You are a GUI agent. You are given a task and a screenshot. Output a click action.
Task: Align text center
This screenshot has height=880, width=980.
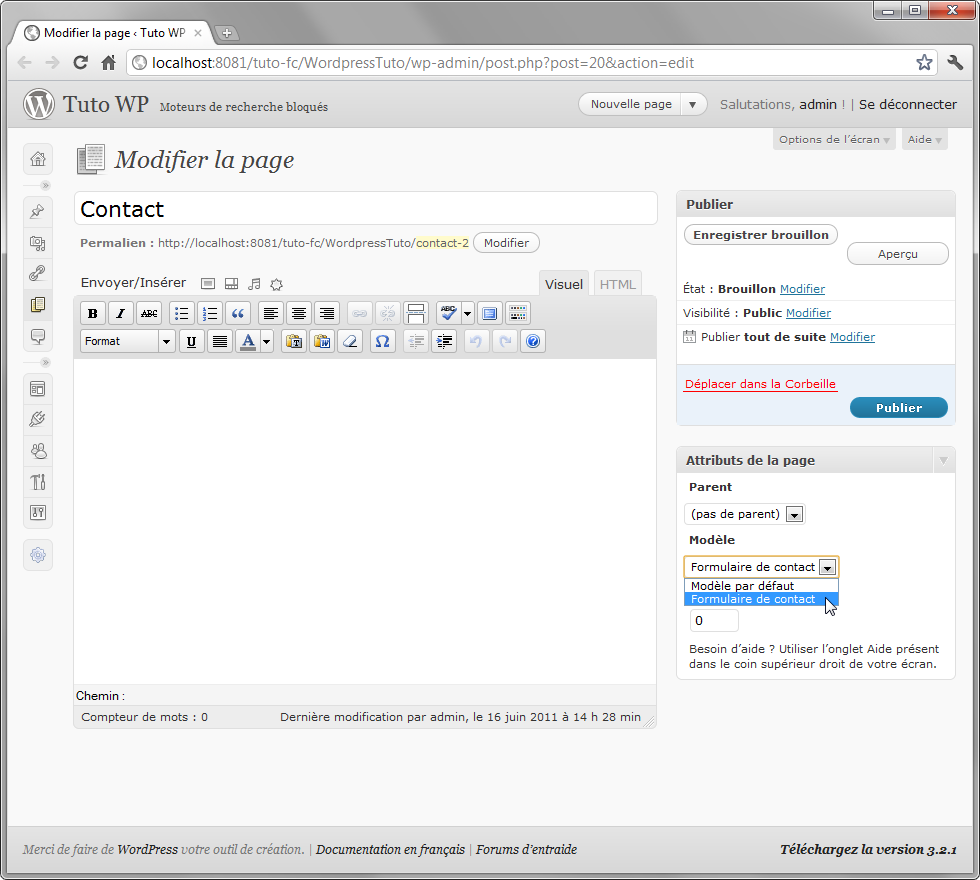[x=299, y=313]
